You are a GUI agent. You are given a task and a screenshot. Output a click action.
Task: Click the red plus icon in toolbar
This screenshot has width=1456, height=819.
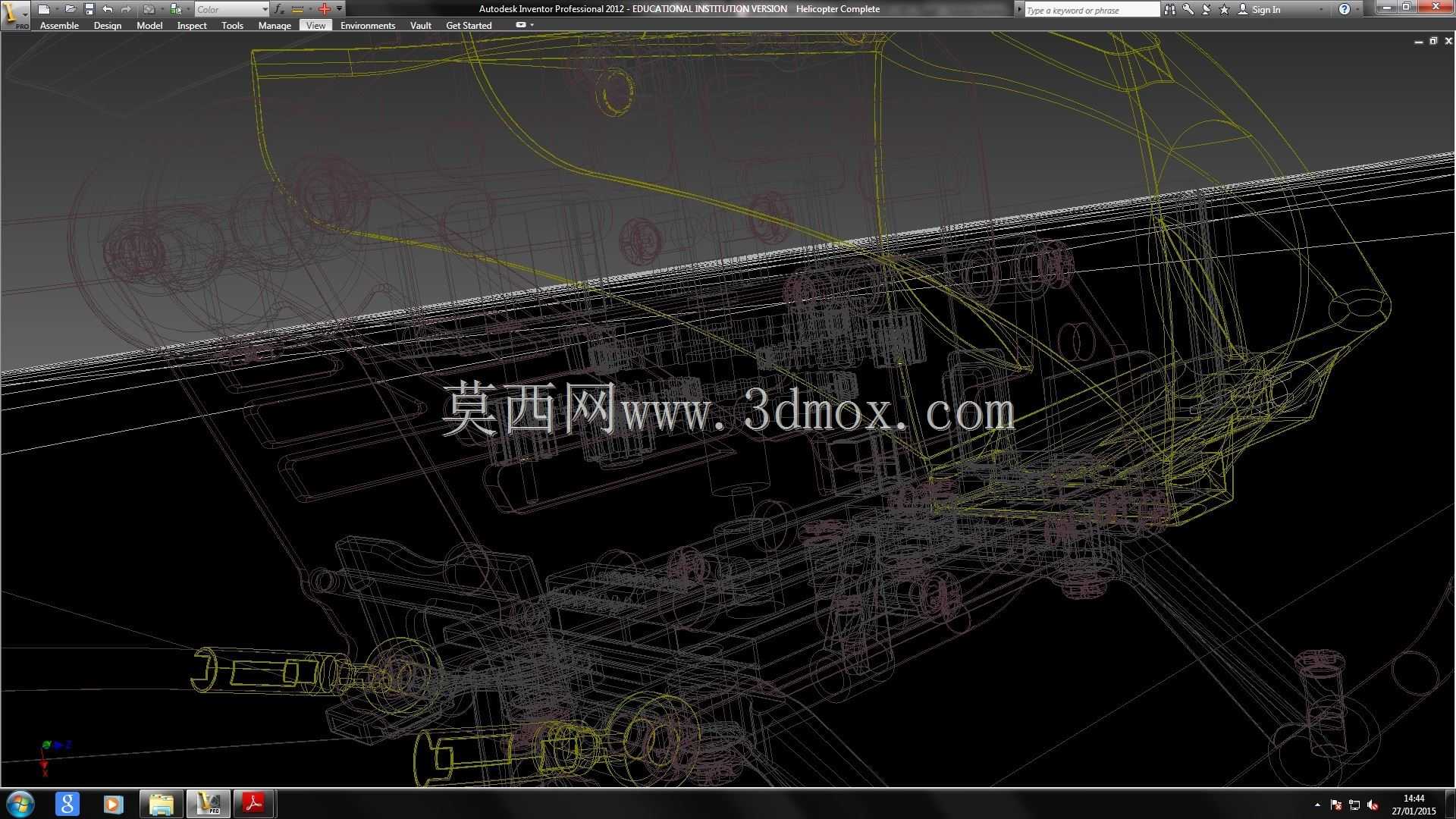325,9
